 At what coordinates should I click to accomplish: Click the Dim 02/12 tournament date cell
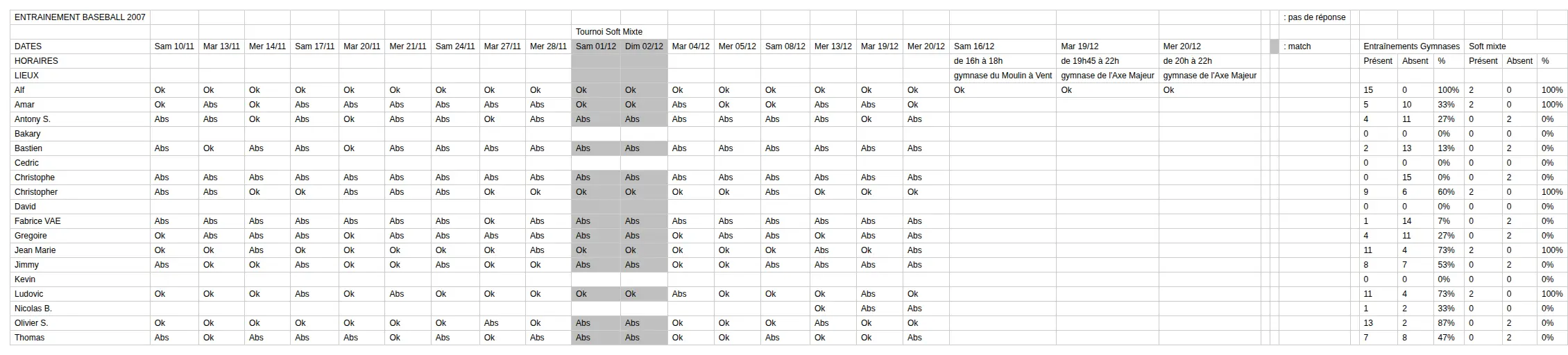645,46
